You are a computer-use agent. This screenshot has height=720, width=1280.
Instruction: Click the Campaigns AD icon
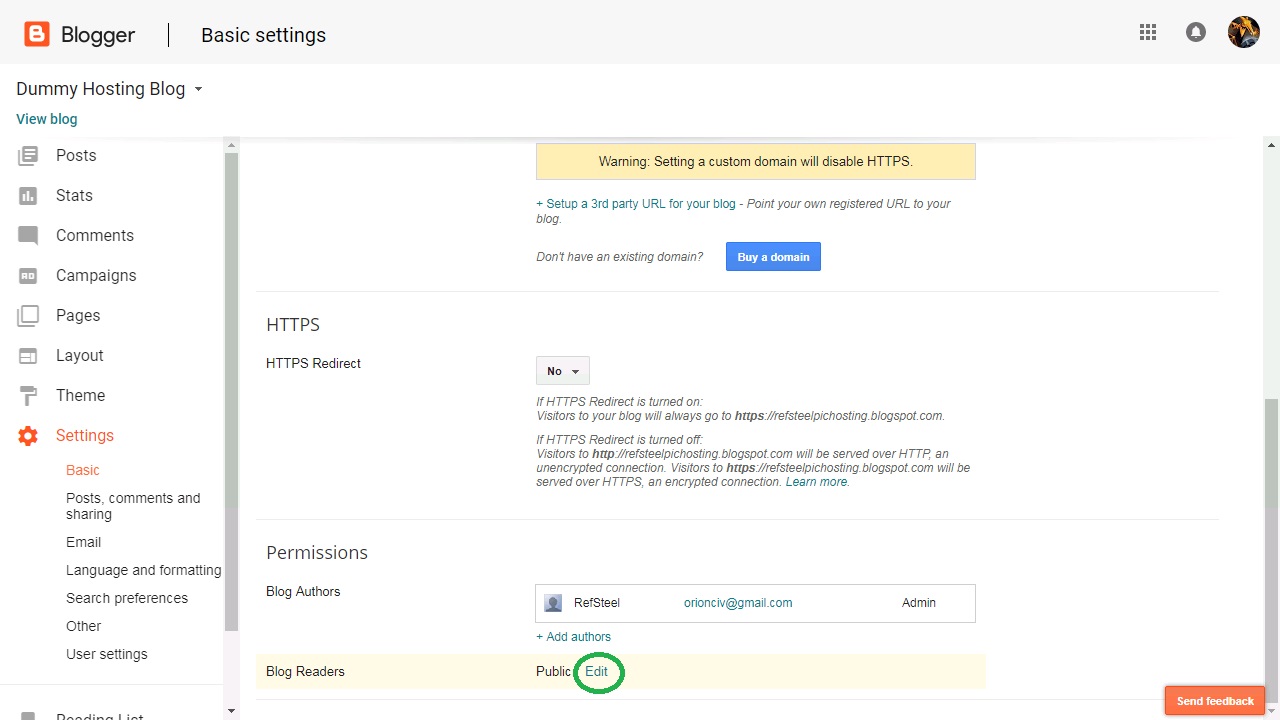(28, 276)
